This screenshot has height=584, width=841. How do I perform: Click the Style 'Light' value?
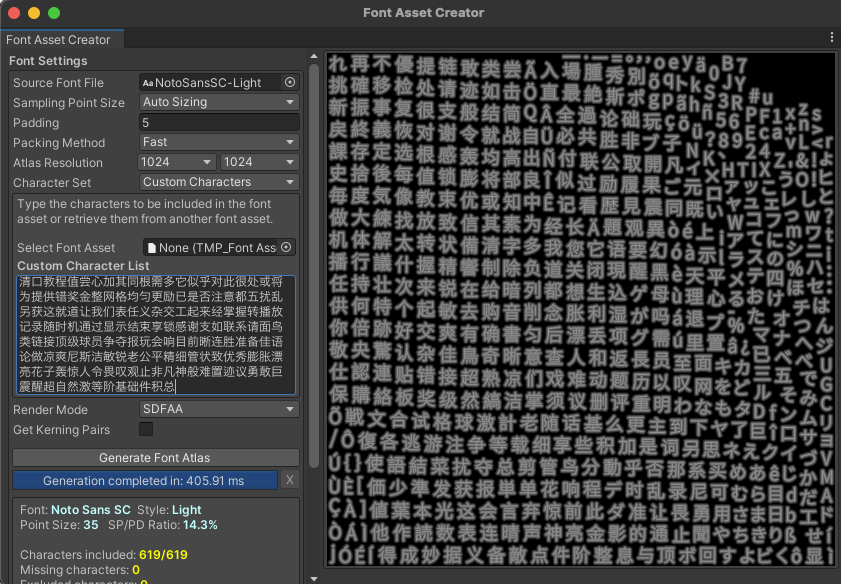click(x=187, y=509)
